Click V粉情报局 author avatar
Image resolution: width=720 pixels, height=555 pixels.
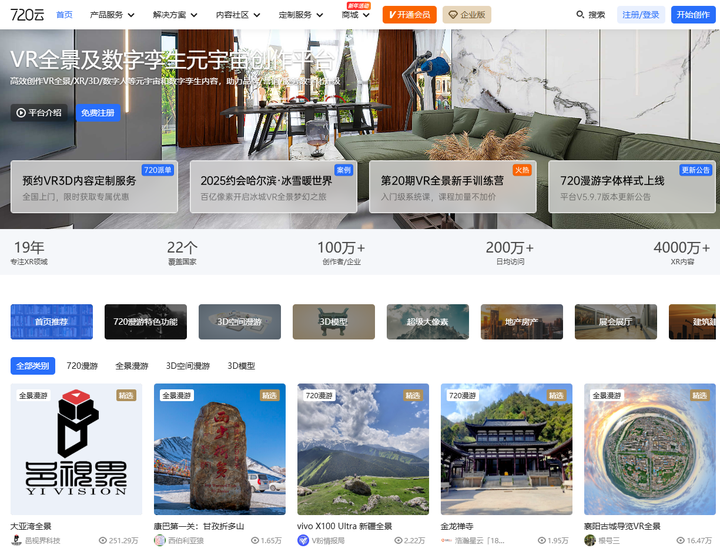click(303, 540)
